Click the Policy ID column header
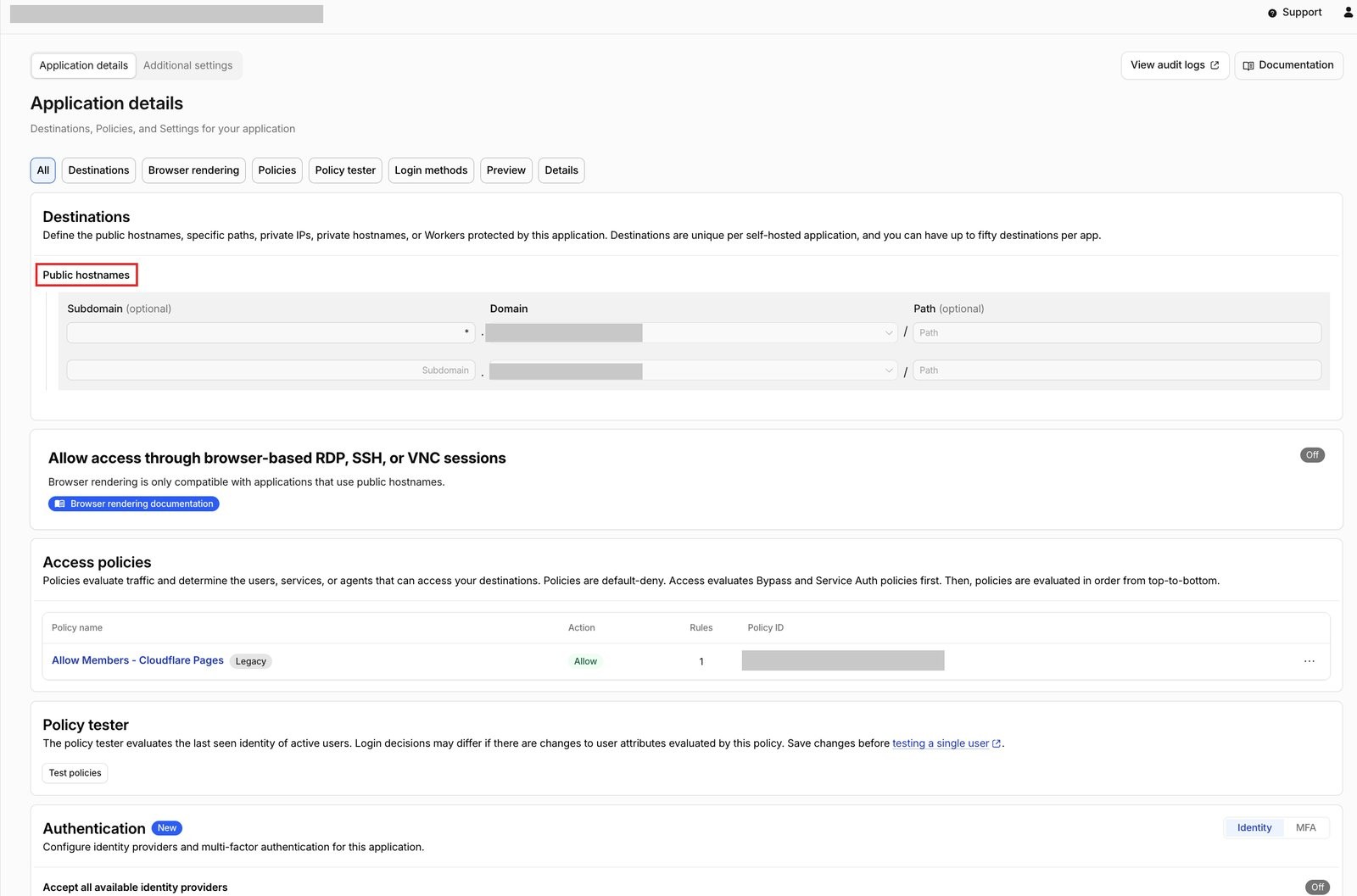This screenshot has width=1357, height=896. (766, 628)
